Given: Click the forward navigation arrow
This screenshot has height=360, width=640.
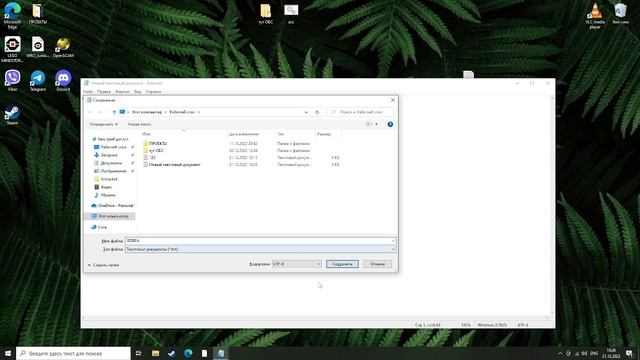Looking at the screenshot, I should 100,112.
